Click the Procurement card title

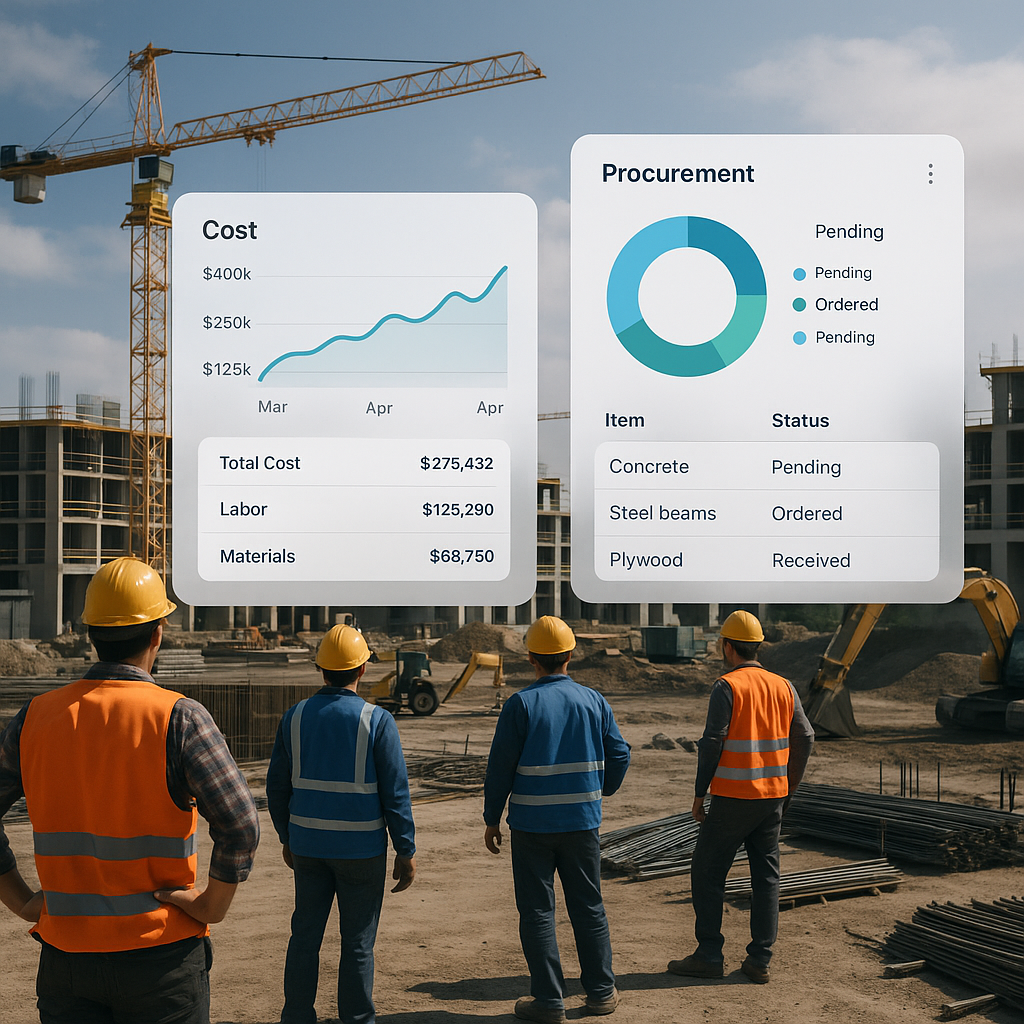(678, 174)
